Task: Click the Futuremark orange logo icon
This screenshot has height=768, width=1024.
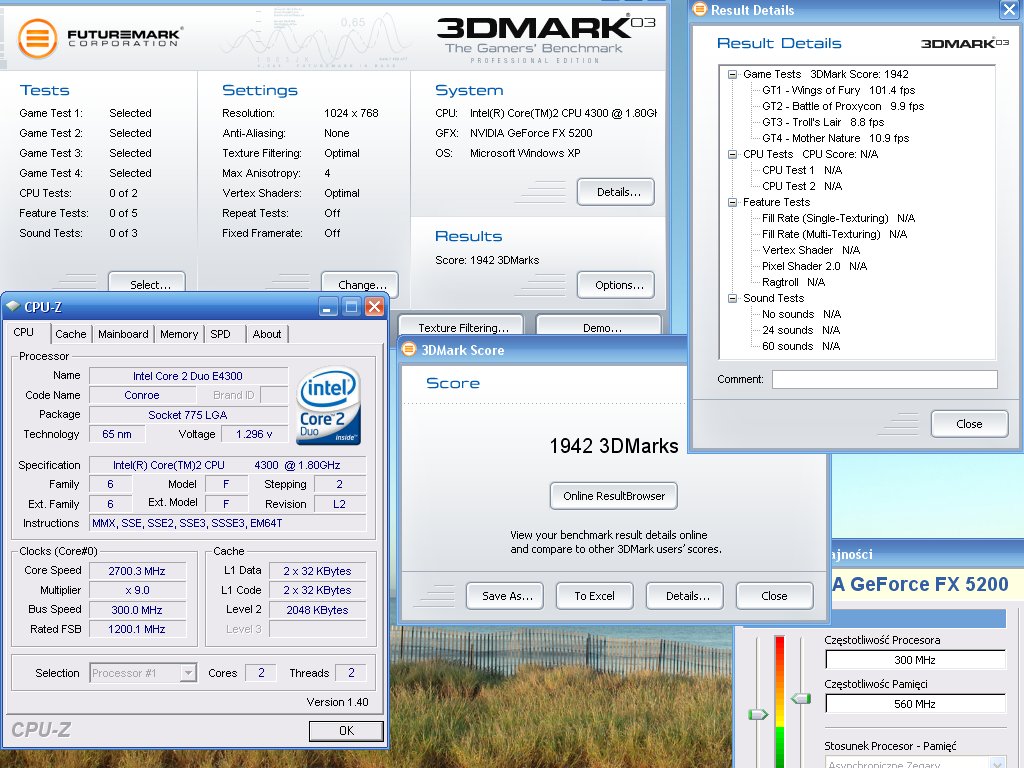Action: point(37,39)
